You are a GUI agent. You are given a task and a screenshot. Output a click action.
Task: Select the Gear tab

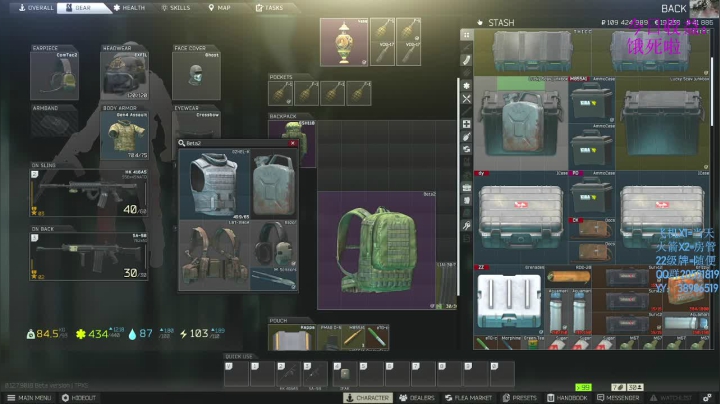[x=83, y=8]
